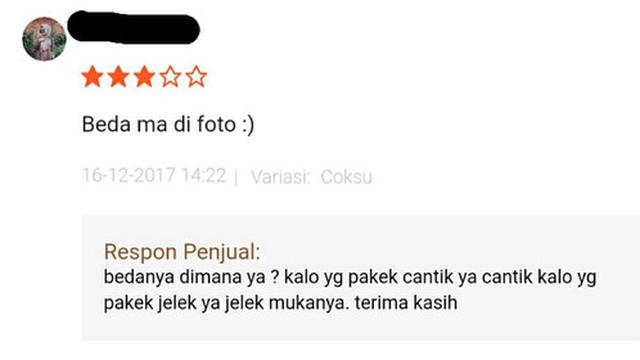Click the reviewer's round profile avatar
The height and width of the screenshot is (360, 640).
(44, 39)
